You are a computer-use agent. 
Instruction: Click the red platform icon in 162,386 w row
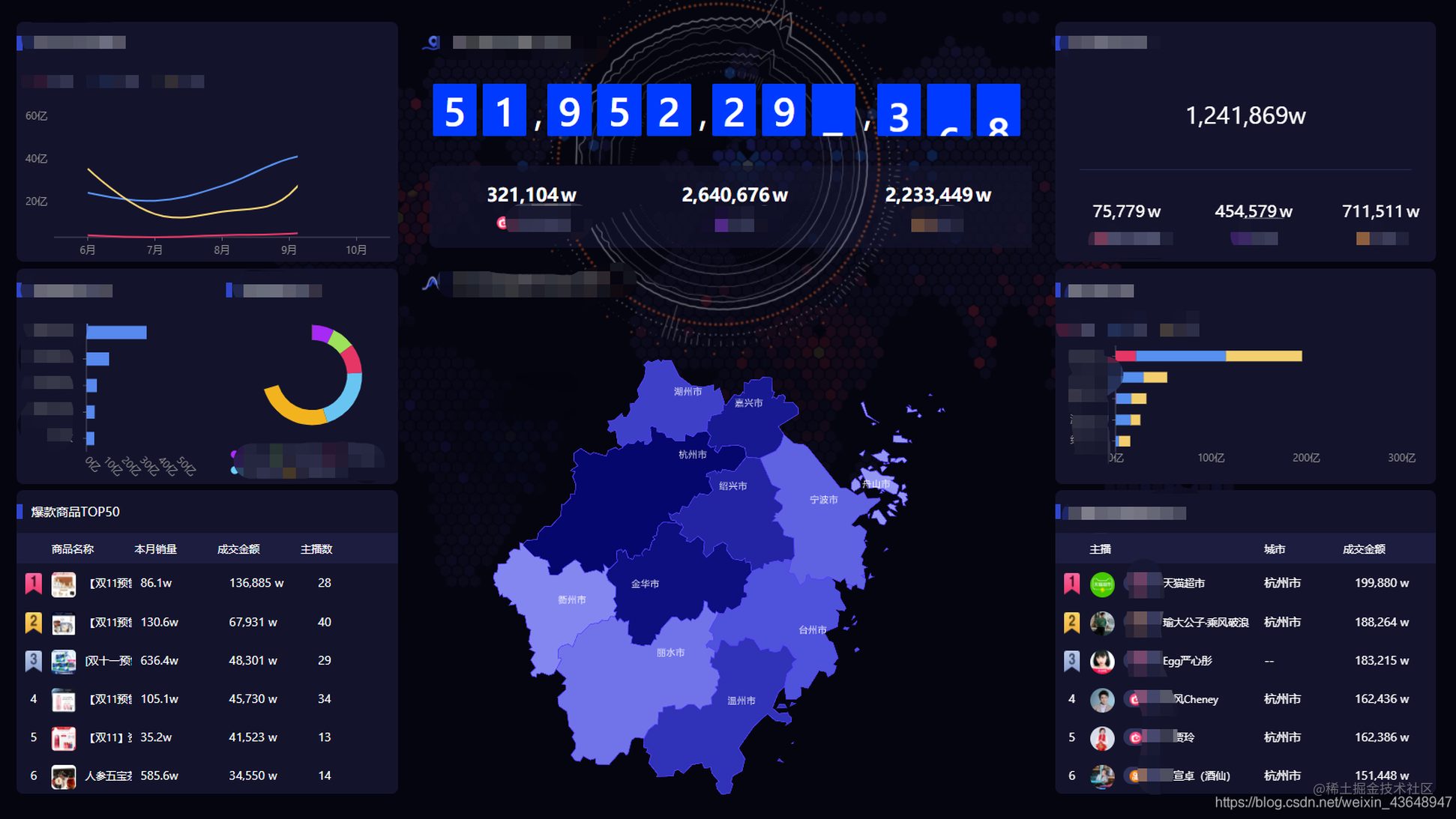coord(1135,737)
